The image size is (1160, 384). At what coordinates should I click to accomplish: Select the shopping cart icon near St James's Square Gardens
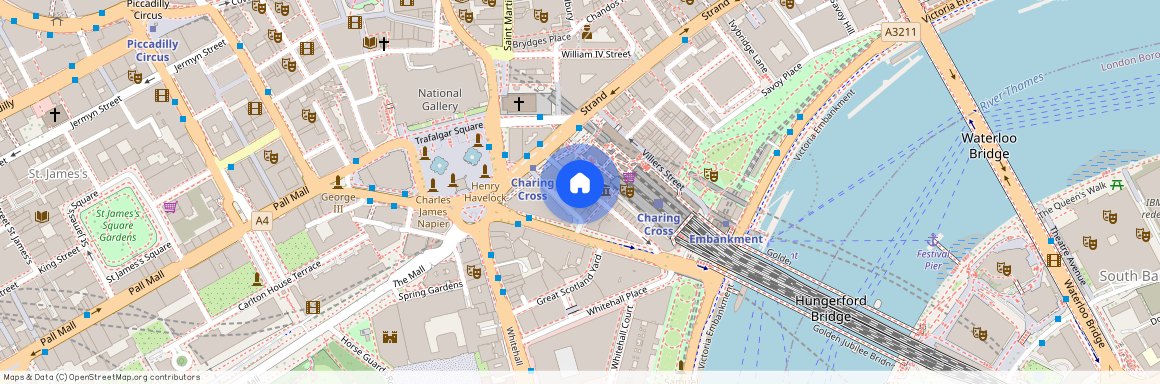pos(170,206)
